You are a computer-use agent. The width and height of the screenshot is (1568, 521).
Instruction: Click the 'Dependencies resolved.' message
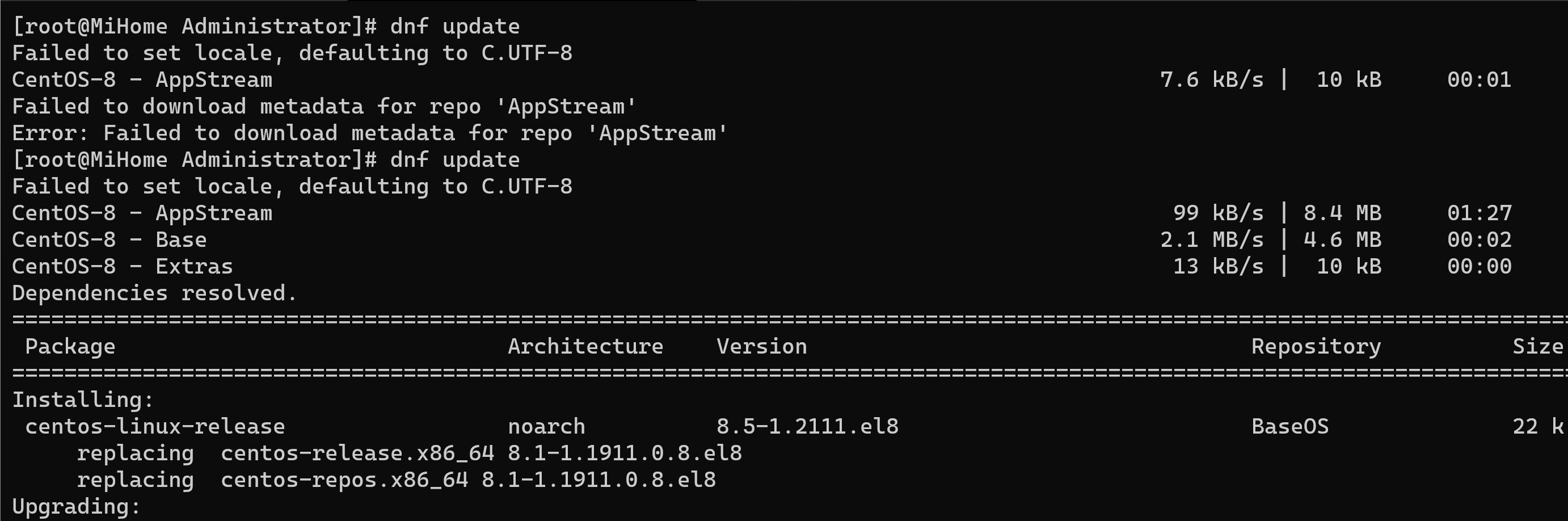(155, 293)
